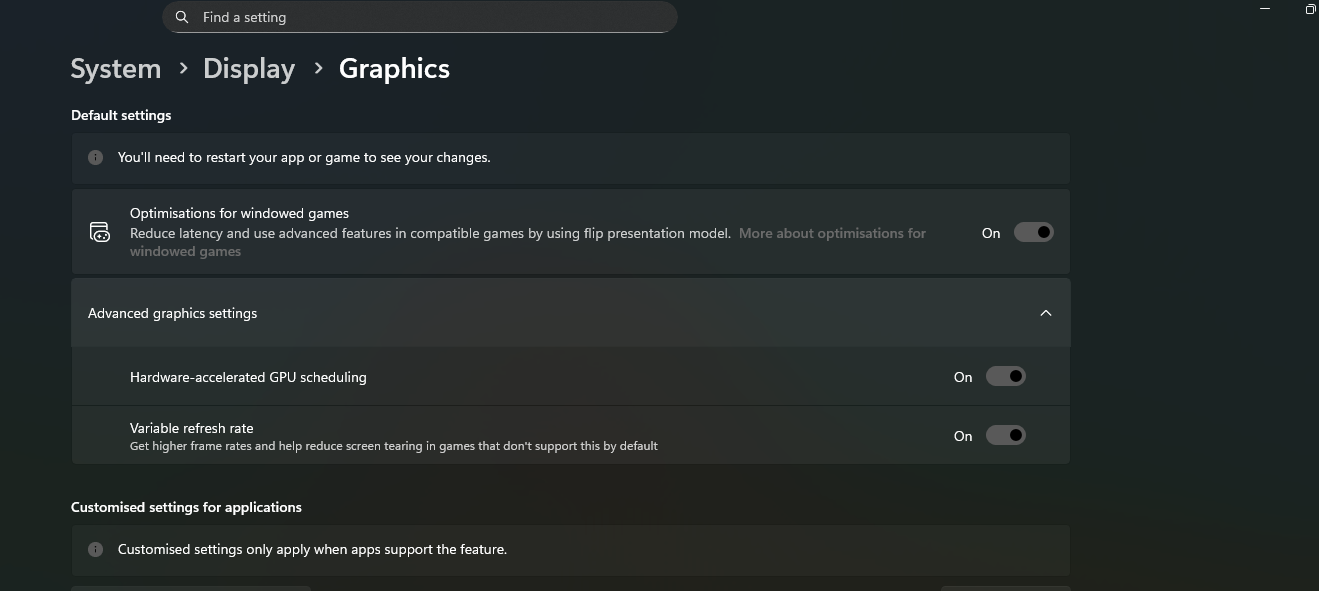Click the chevron between Display and Graphics
This screenshot has width=1319, height=591.
coord(318,68)
